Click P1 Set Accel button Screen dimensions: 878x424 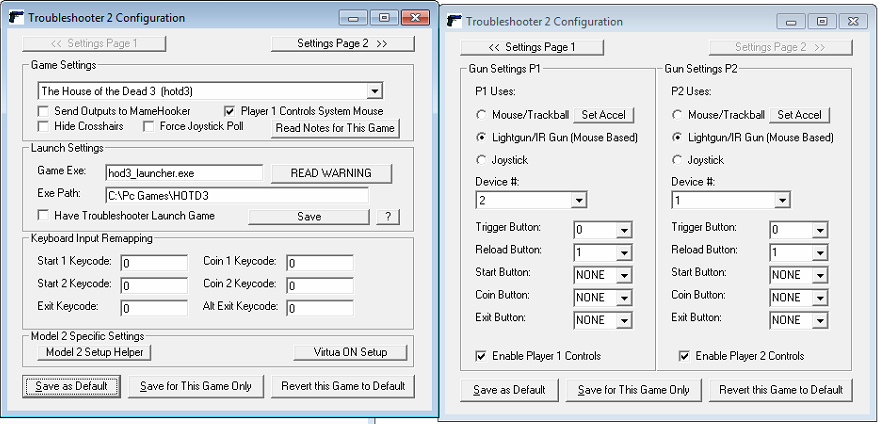(603, 116)
